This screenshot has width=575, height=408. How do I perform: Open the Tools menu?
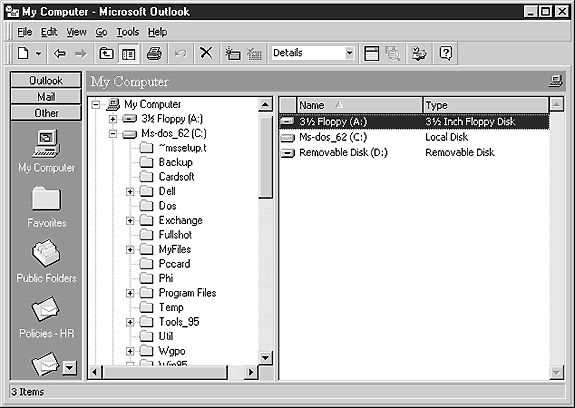pyautogui.click(x=128, y=32)
